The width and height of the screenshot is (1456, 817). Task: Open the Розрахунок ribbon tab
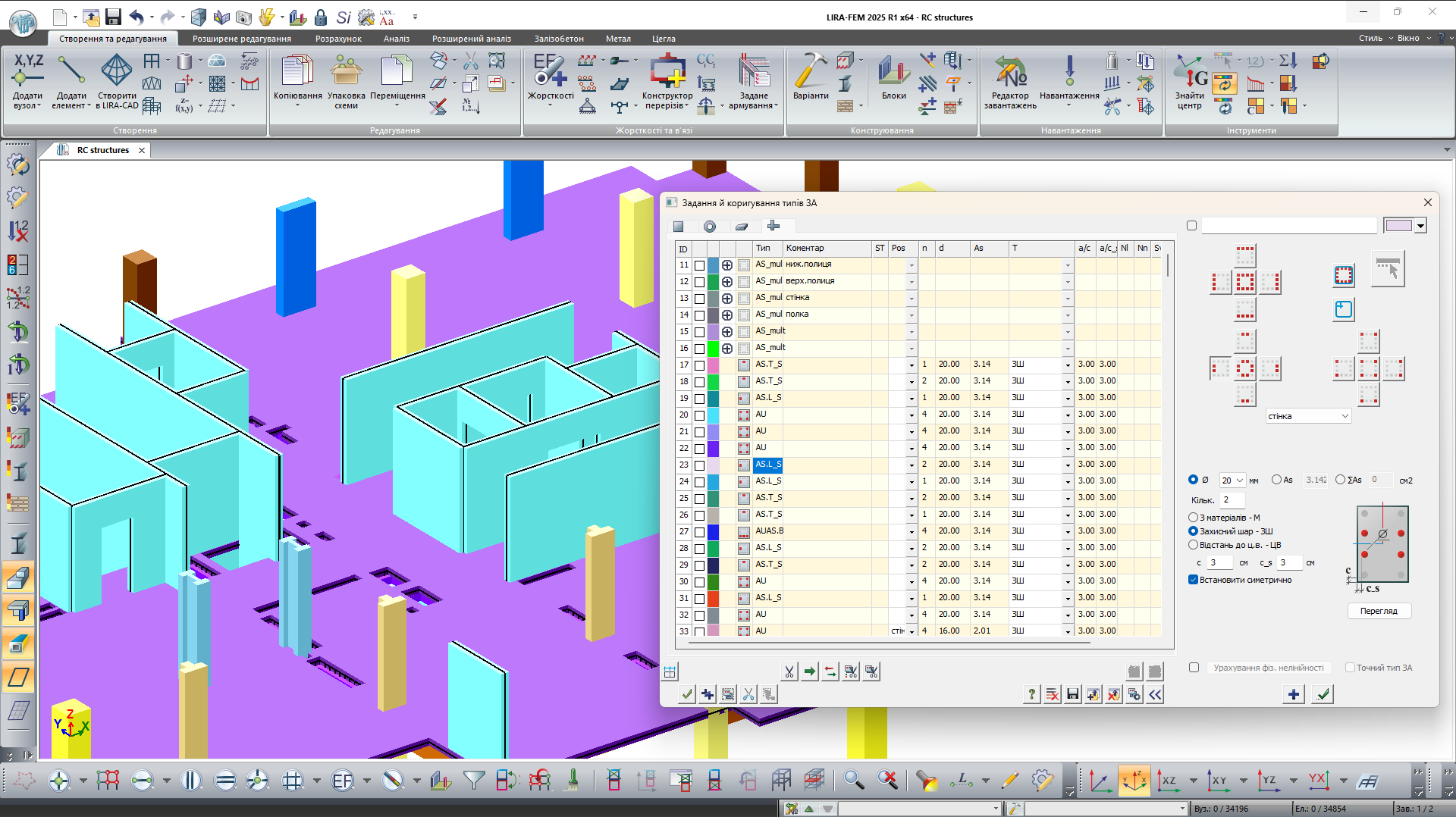tap(338, 39)
